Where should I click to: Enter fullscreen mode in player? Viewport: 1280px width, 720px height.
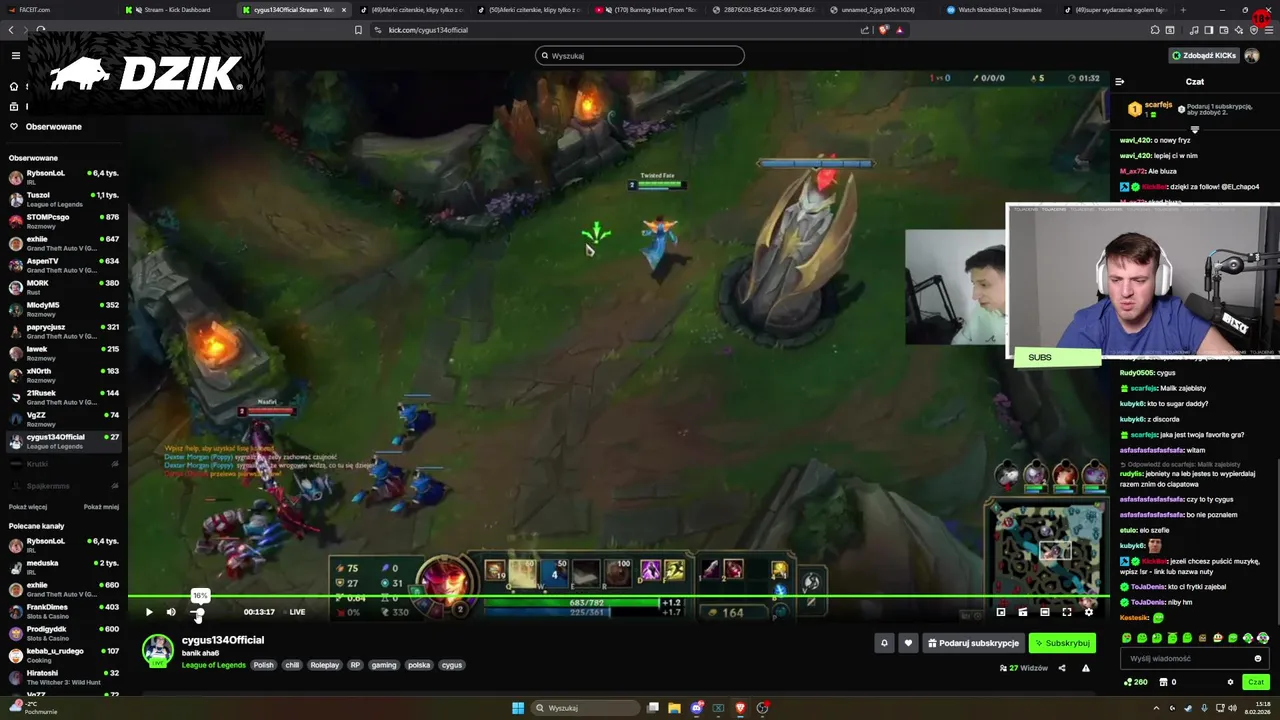(x=1067, y=612)
